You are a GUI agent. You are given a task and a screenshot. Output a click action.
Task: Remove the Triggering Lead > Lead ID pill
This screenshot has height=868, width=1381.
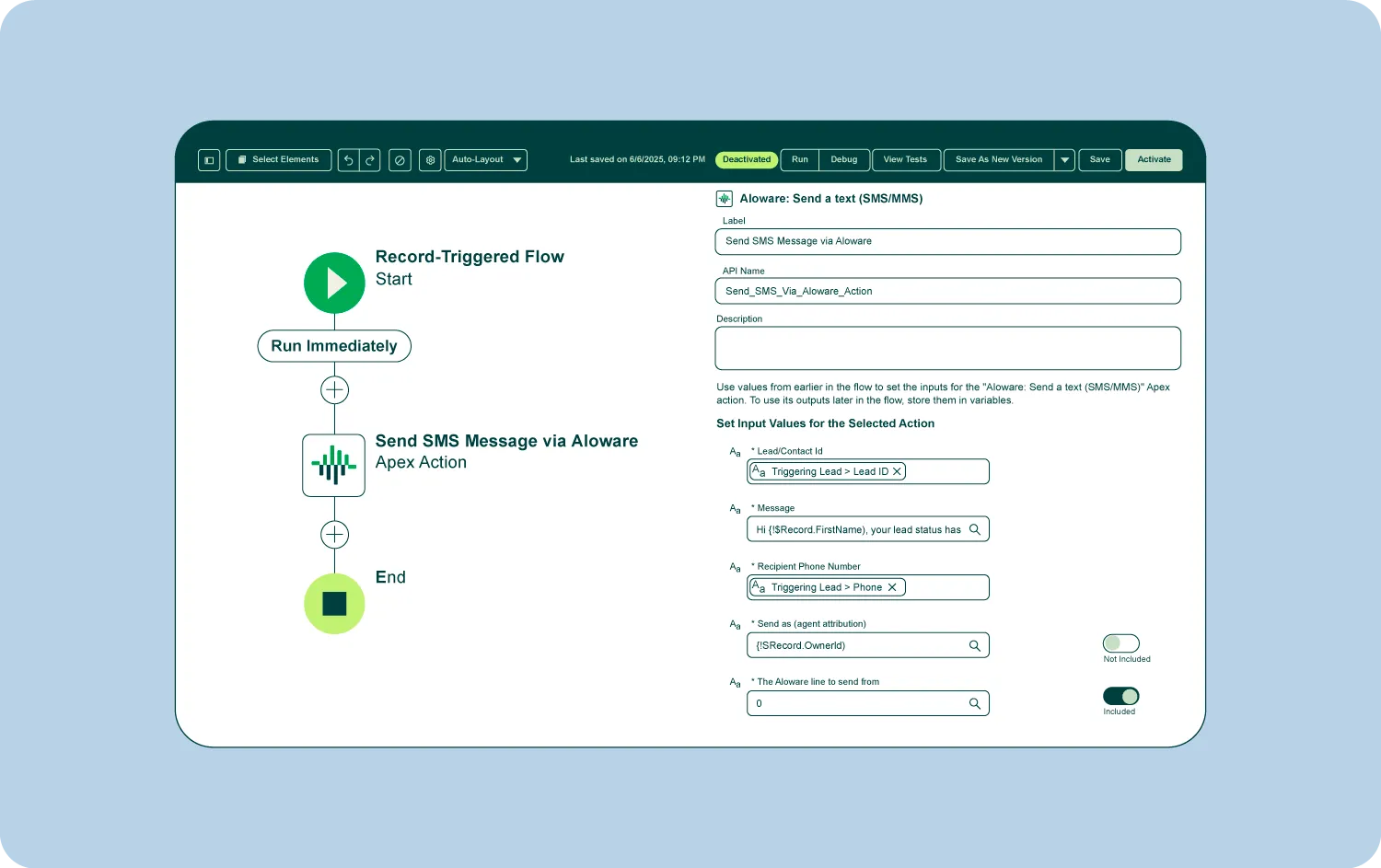point(897,471)
